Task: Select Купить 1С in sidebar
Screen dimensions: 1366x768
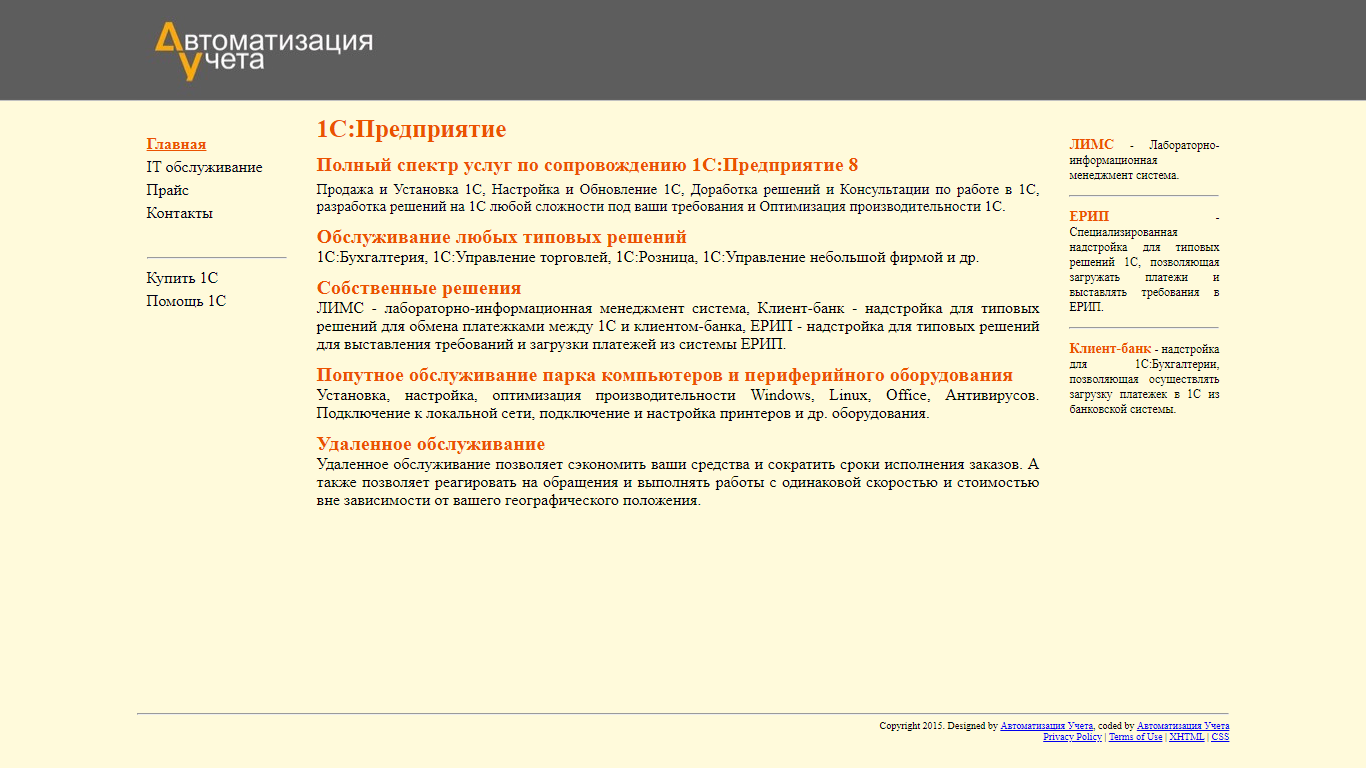Action: click(x=182, y=278)
